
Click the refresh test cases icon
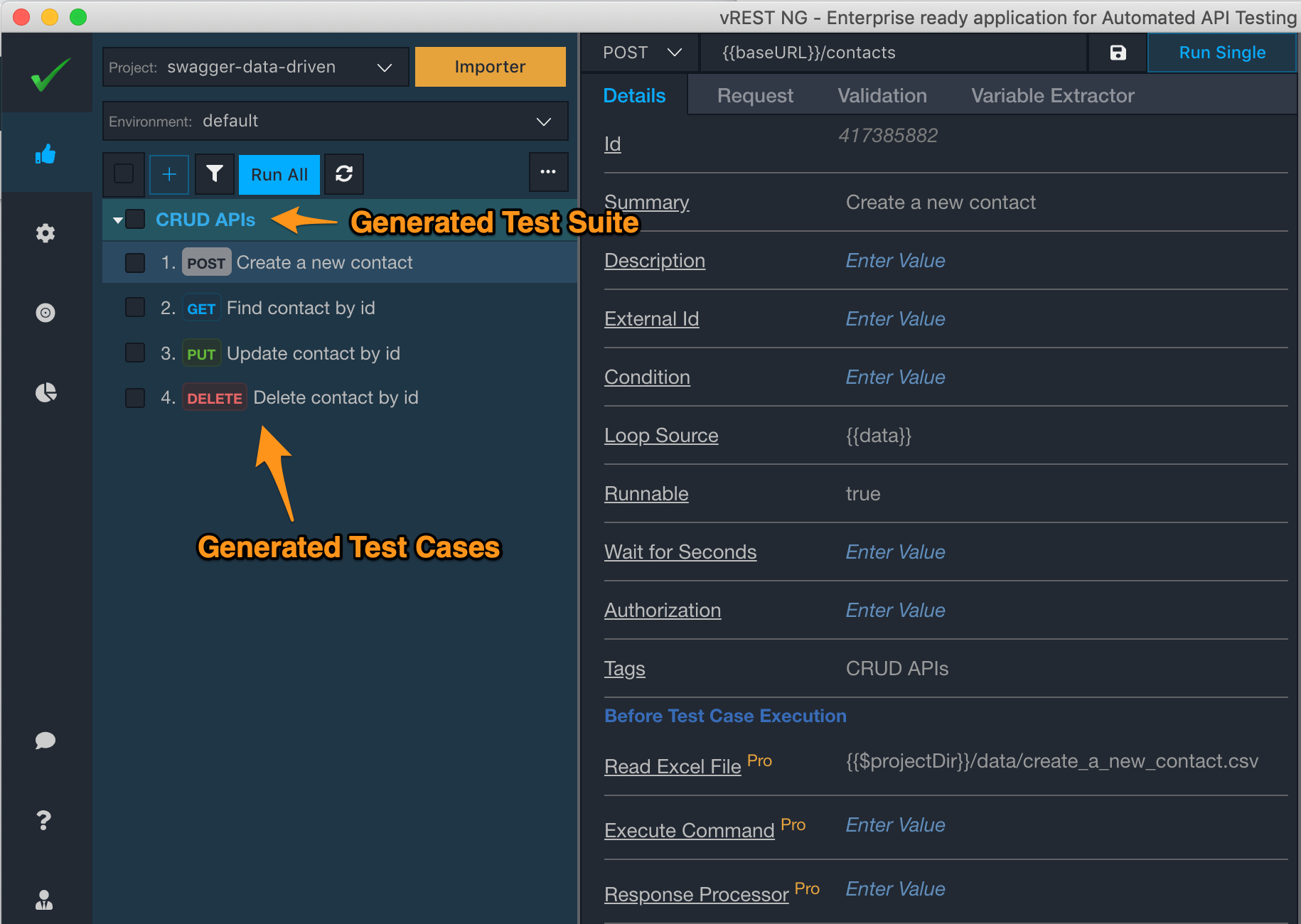pyautogui.click(x=344, y=174)
